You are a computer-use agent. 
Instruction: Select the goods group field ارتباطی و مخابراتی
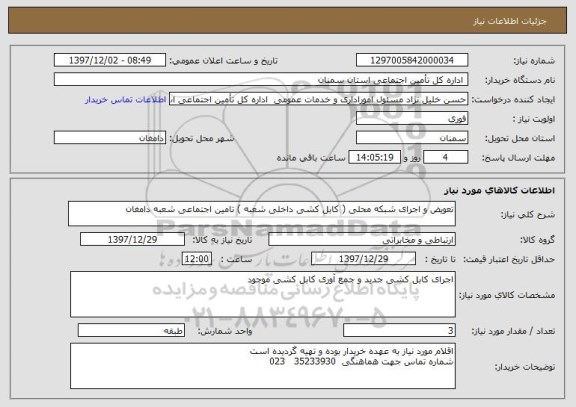[x=362, y=240]
